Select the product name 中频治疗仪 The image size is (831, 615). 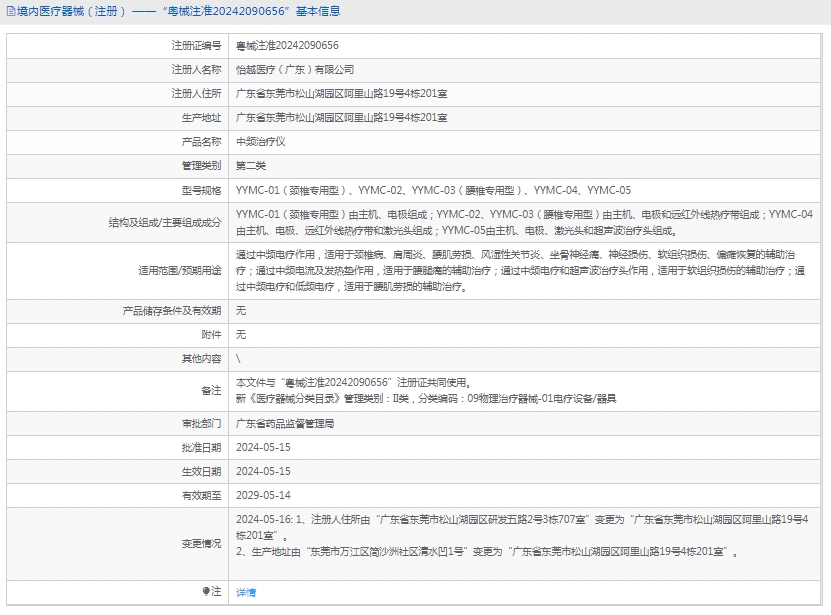coord(260,142)
